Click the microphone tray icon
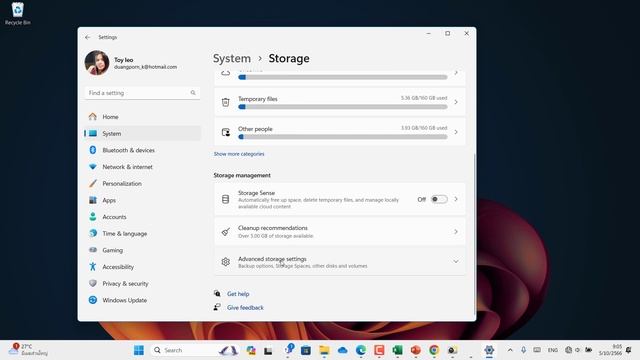Screen dimensions: 640x360 (x=523, y=350)
